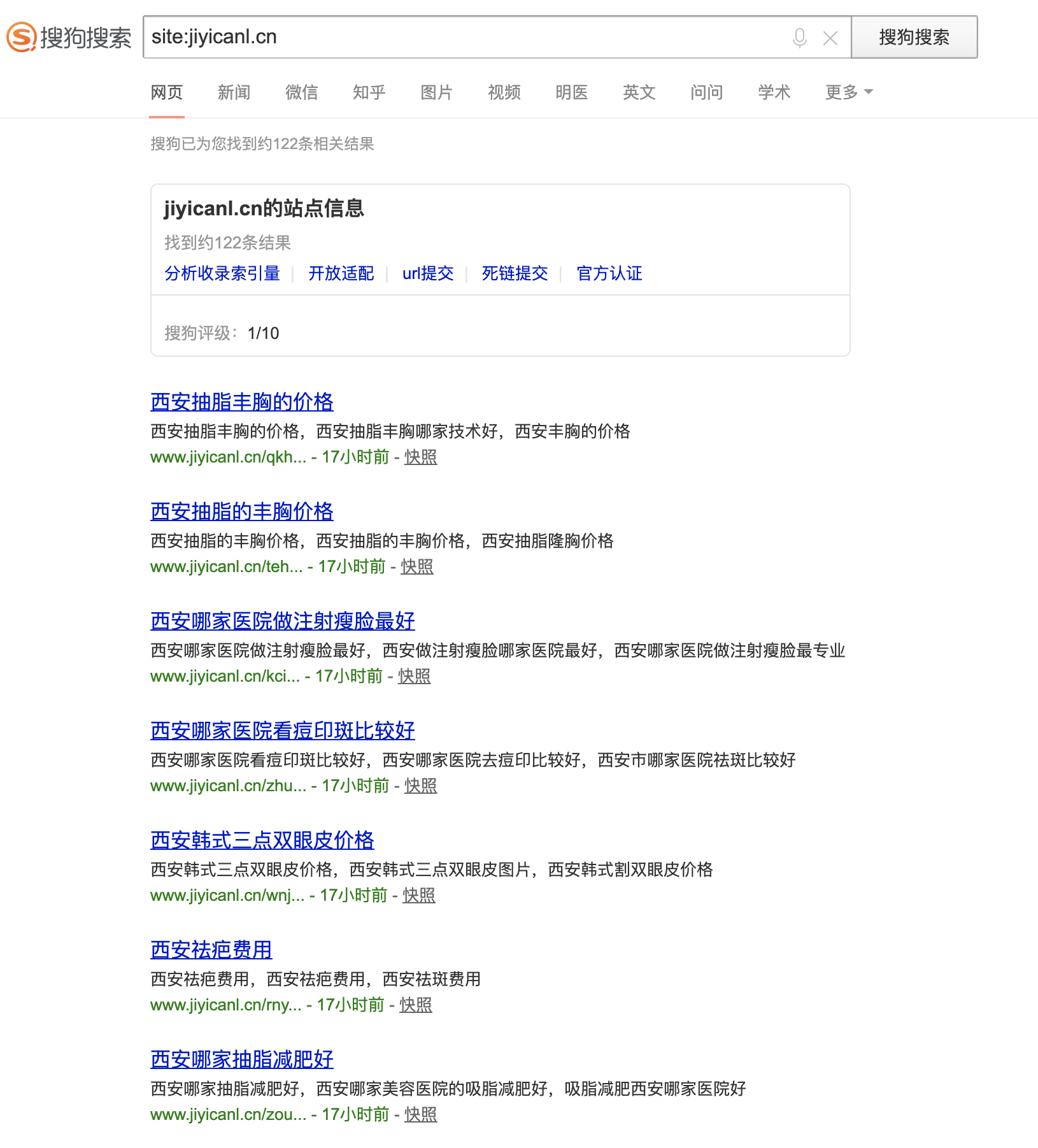
Task: Open result 西安抽脂丰胸的价格
Action: 242,402
